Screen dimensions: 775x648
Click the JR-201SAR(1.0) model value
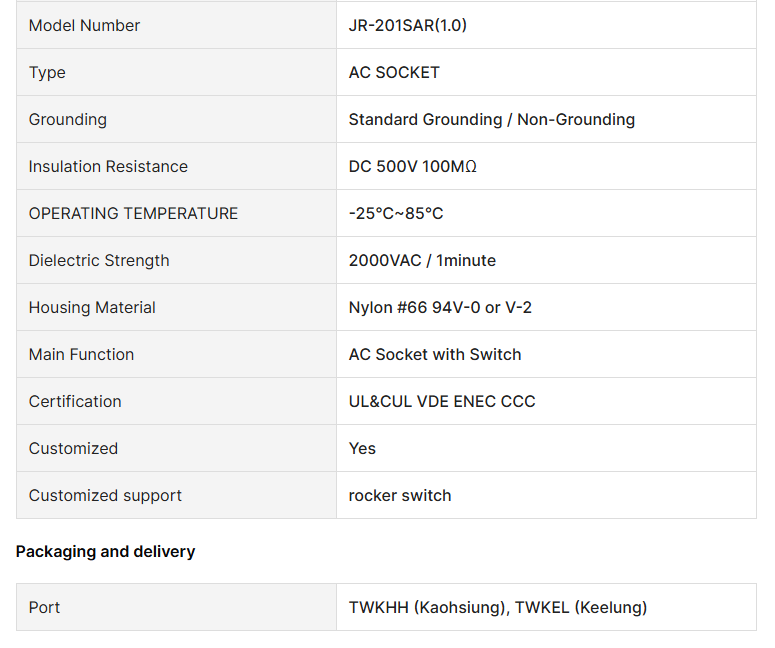(x=408, y=25)
